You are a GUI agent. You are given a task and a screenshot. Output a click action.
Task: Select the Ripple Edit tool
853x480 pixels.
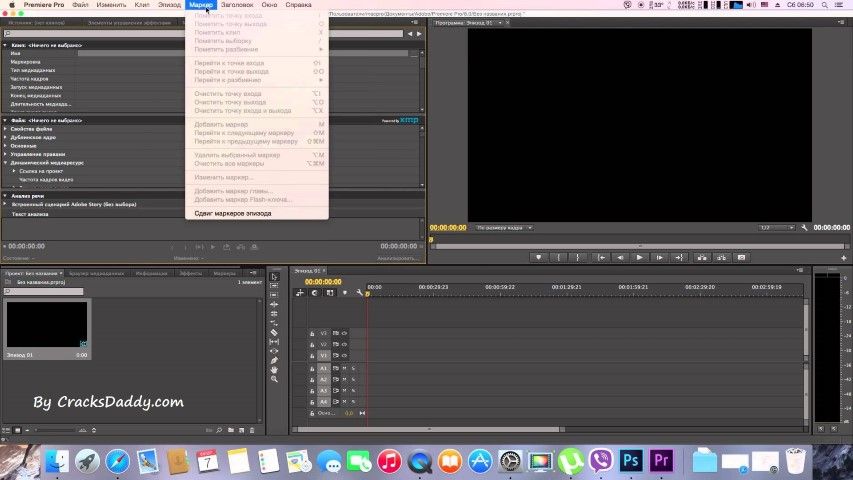[x=274, y=304]
